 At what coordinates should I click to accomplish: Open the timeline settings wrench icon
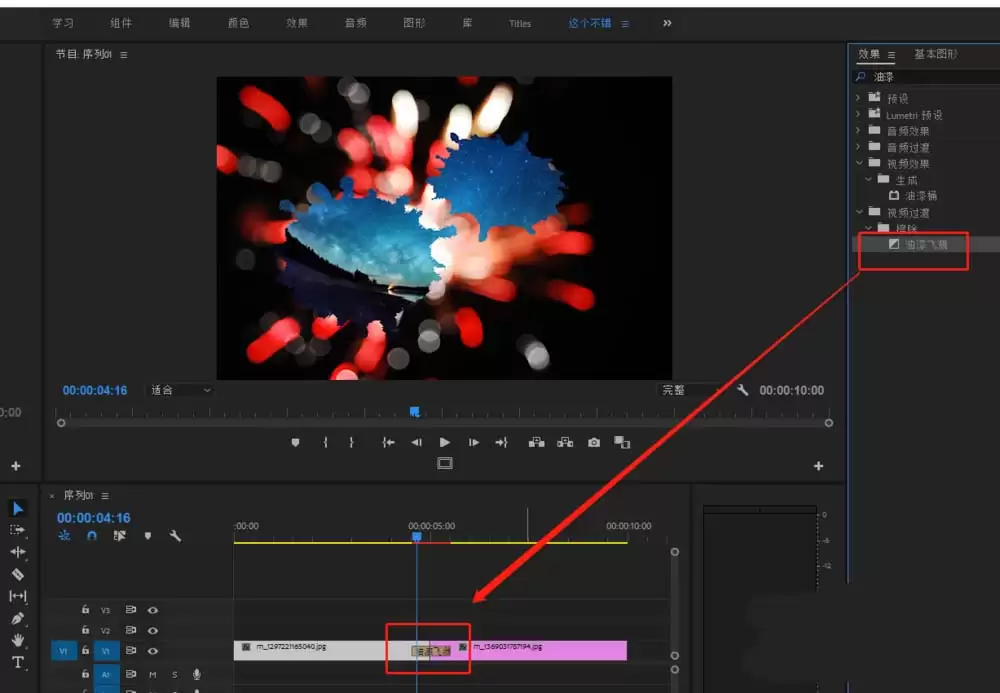click(x=175, y=536)
